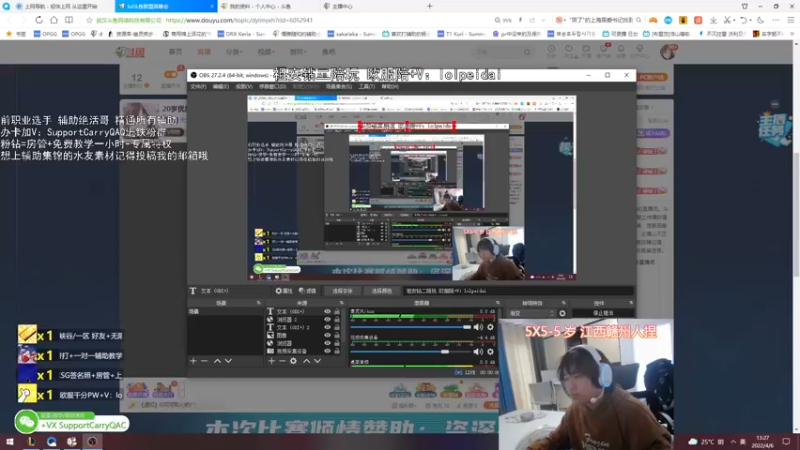The image size is (800, 450).
Task: Open 滤镜 for the selected text source
Action: point(308,291)
